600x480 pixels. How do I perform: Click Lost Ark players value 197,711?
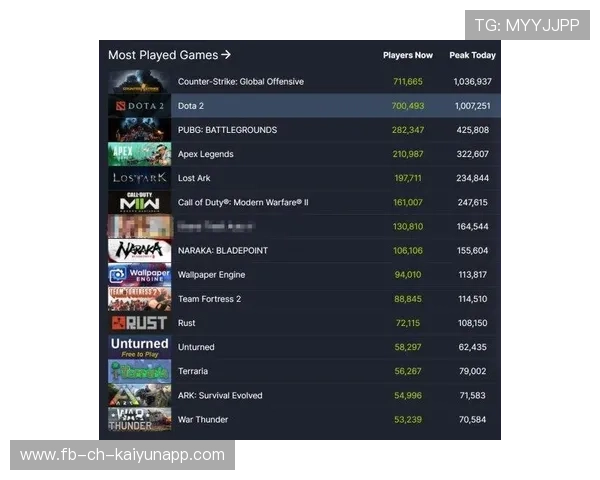408,178
